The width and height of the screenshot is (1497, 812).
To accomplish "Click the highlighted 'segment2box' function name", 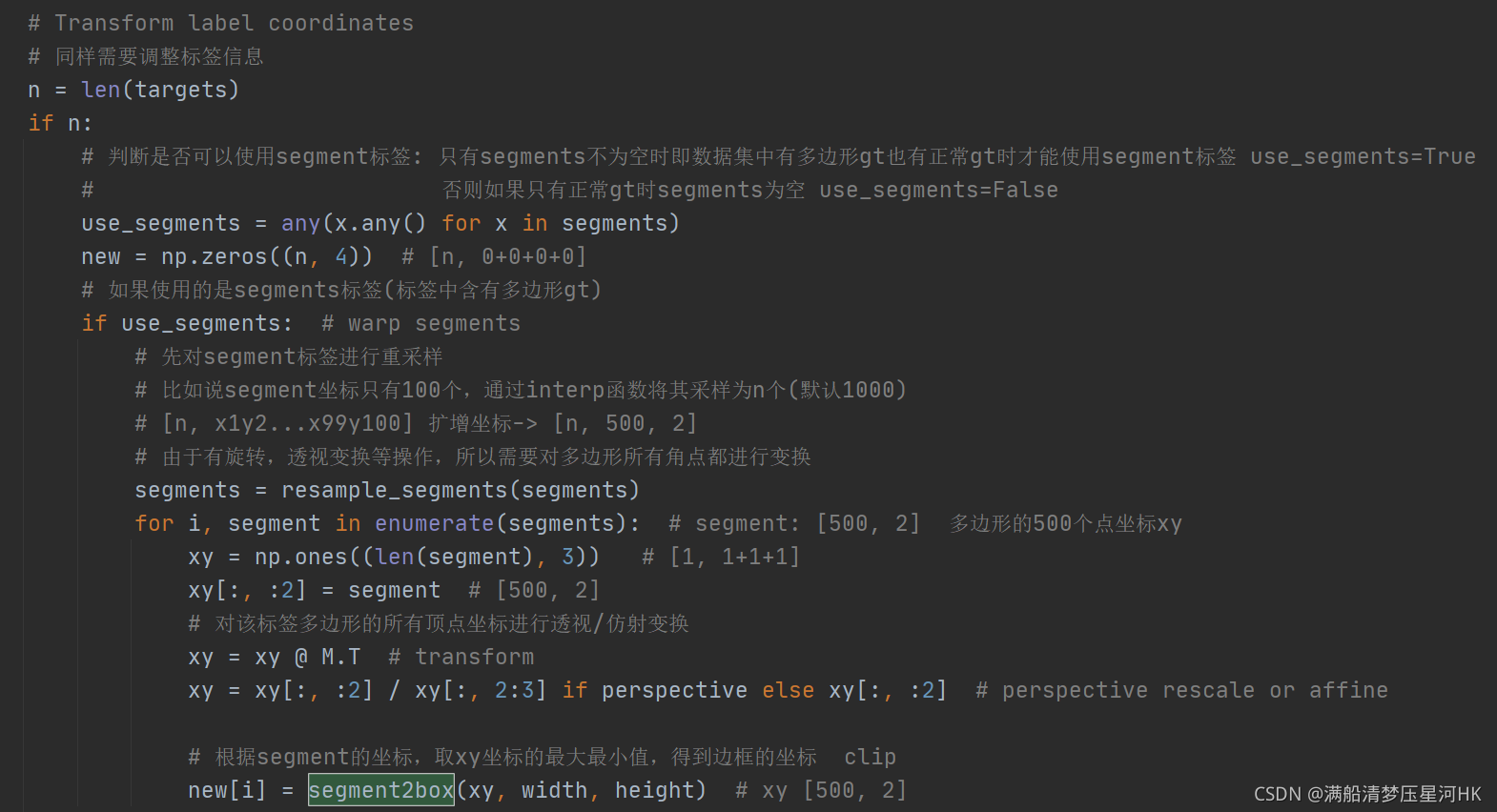I will click(x=381, y=790).
